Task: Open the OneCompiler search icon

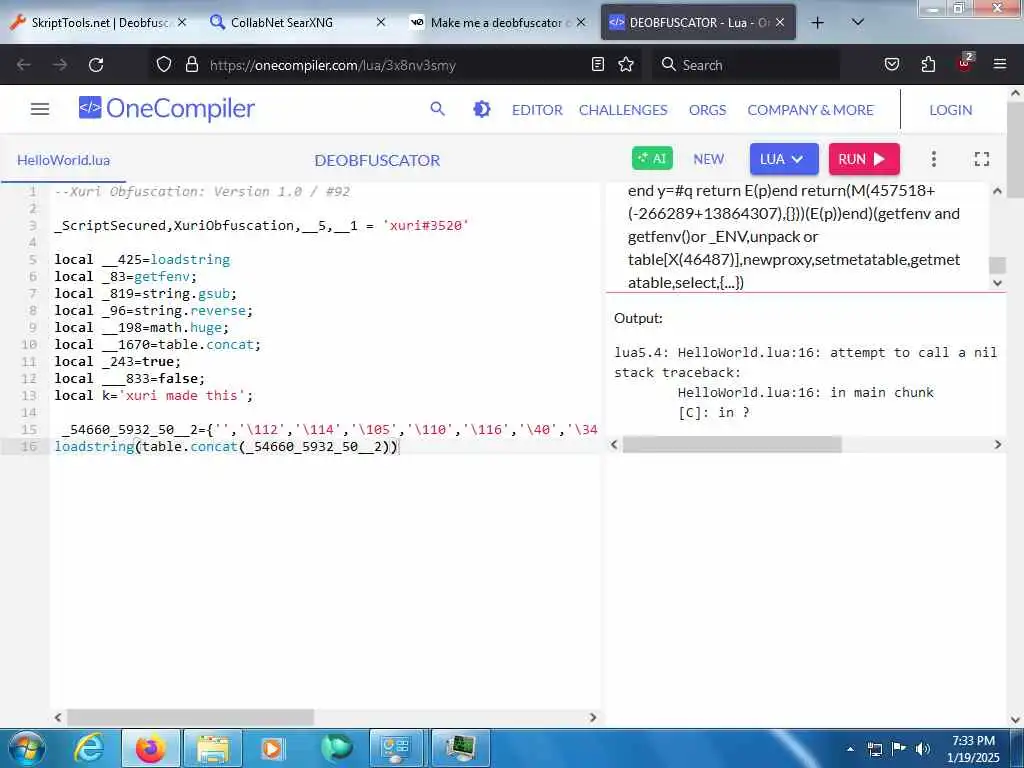Action: point(438,109)
